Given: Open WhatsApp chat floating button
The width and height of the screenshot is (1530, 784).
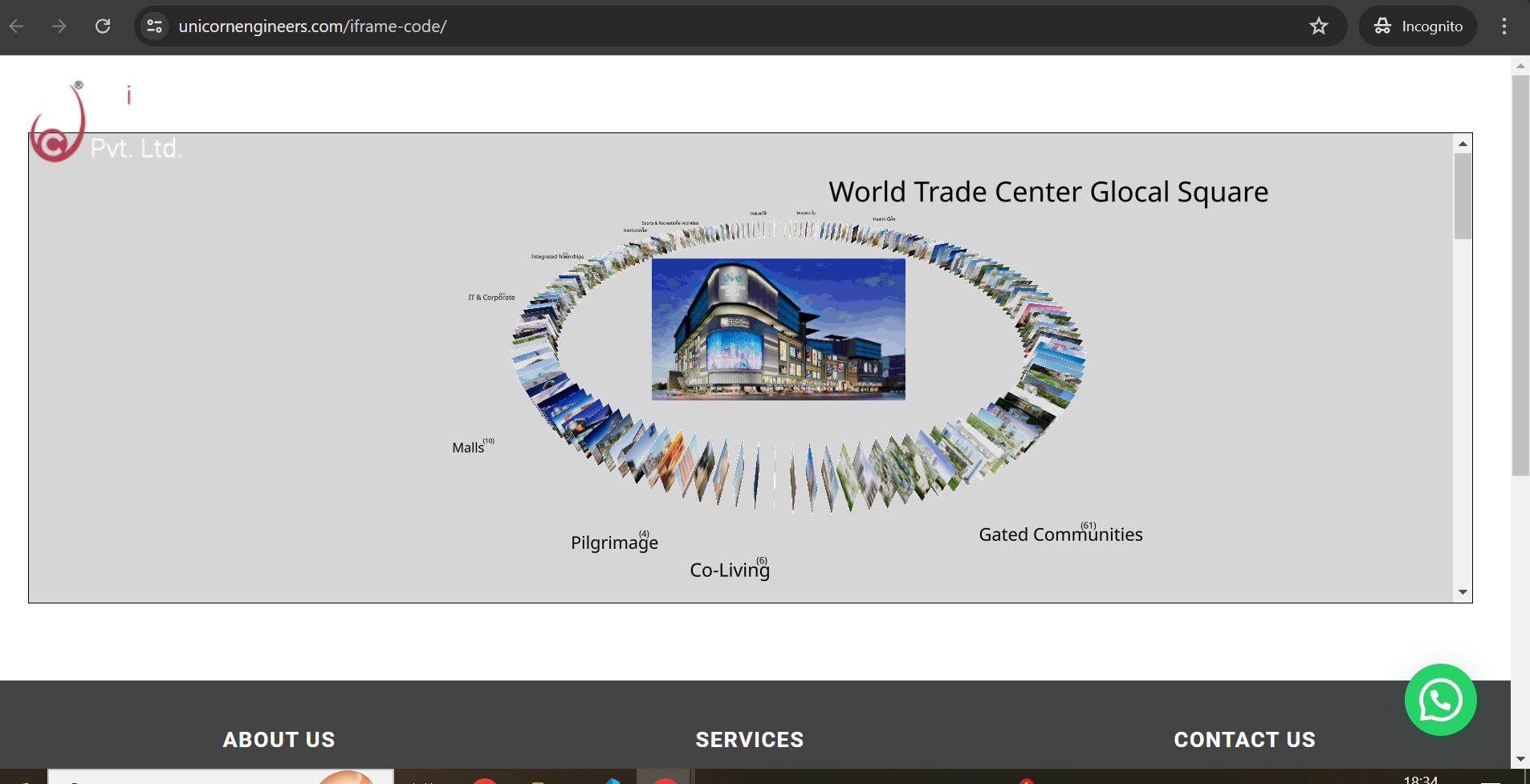Looking at the screenshot, I should pyautogui.click(x=1440, y=700).
